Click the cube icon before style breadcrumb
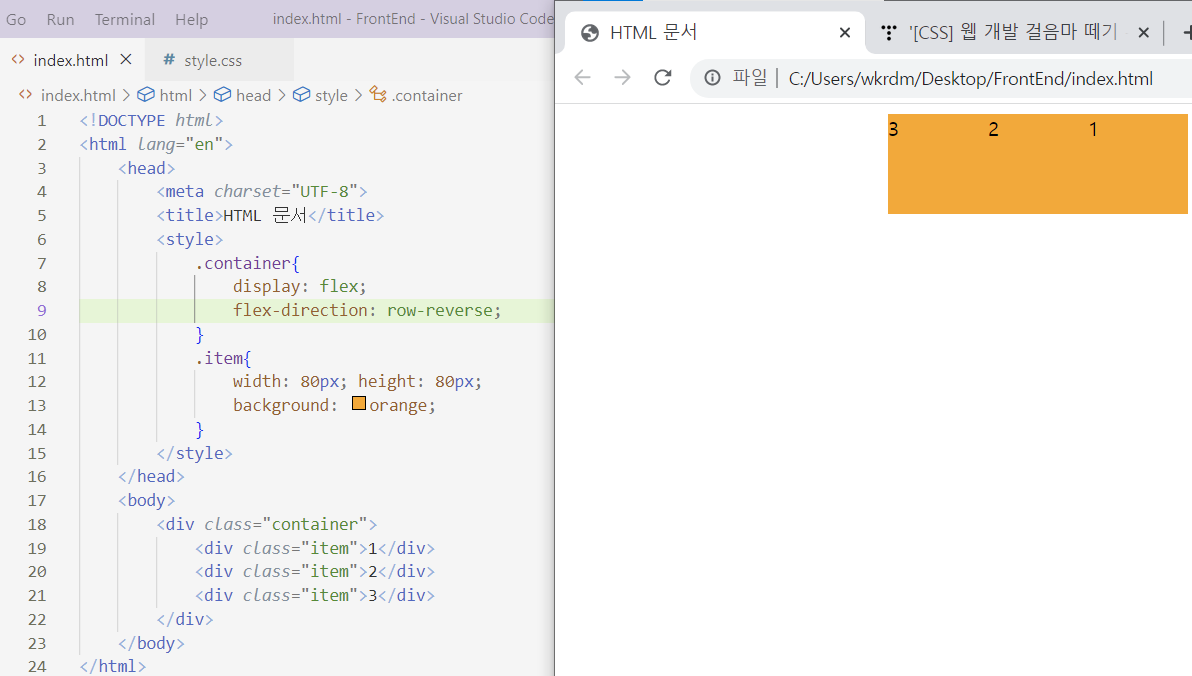Image resolution: width=1192 pixels, height=676 pixels. click(302, 94)
